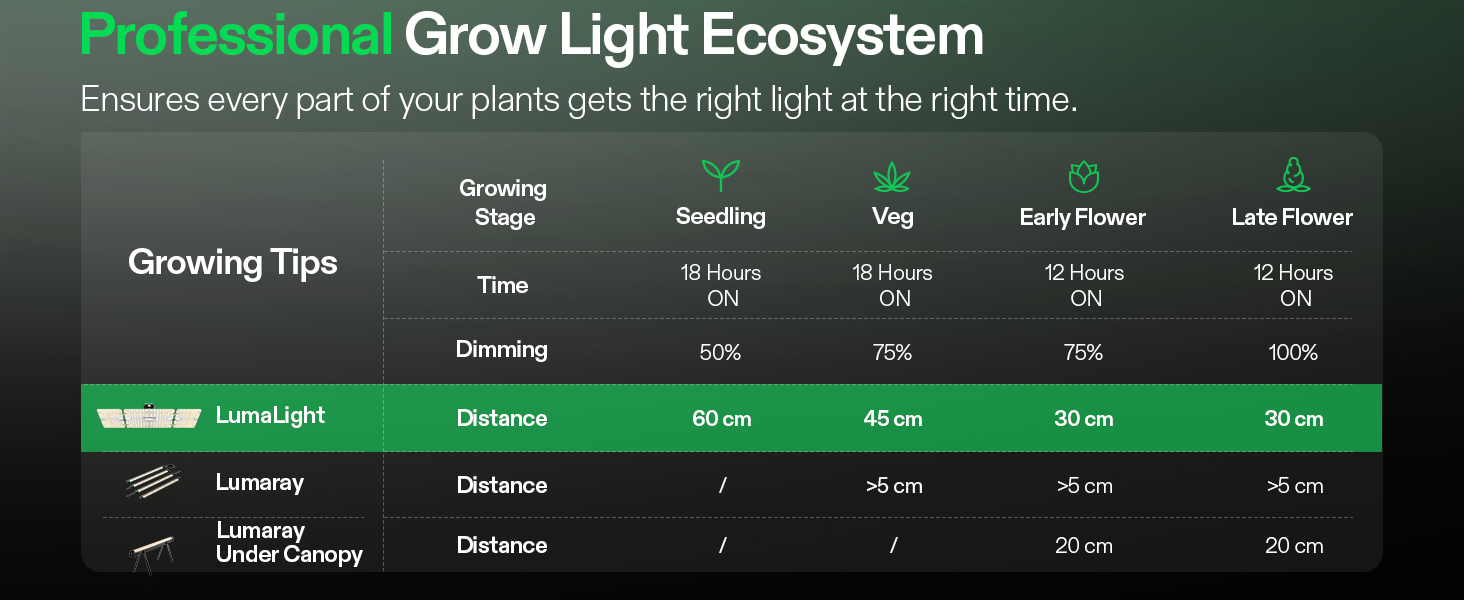Click the Time row label
Screen dimensions: 1464x600
502,285
